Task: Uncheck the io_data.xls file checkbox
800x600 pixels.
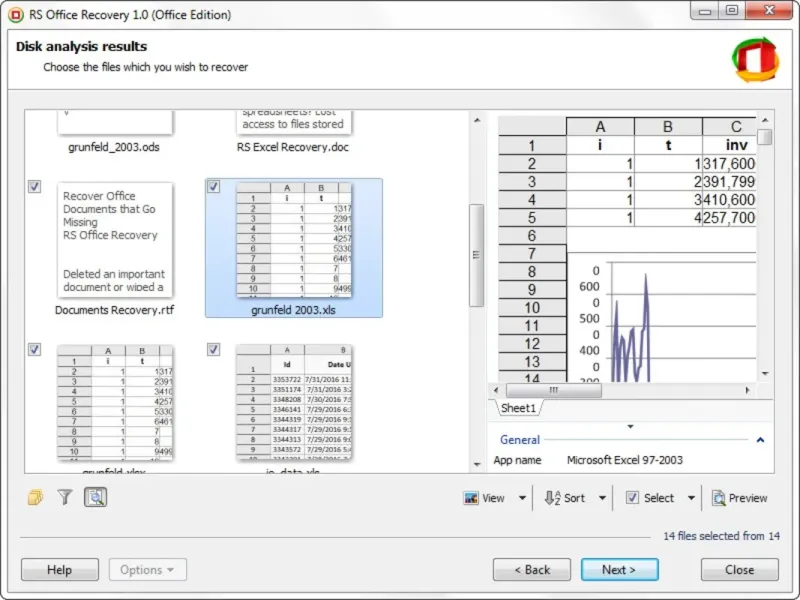Action: click(x=213, y=349)
